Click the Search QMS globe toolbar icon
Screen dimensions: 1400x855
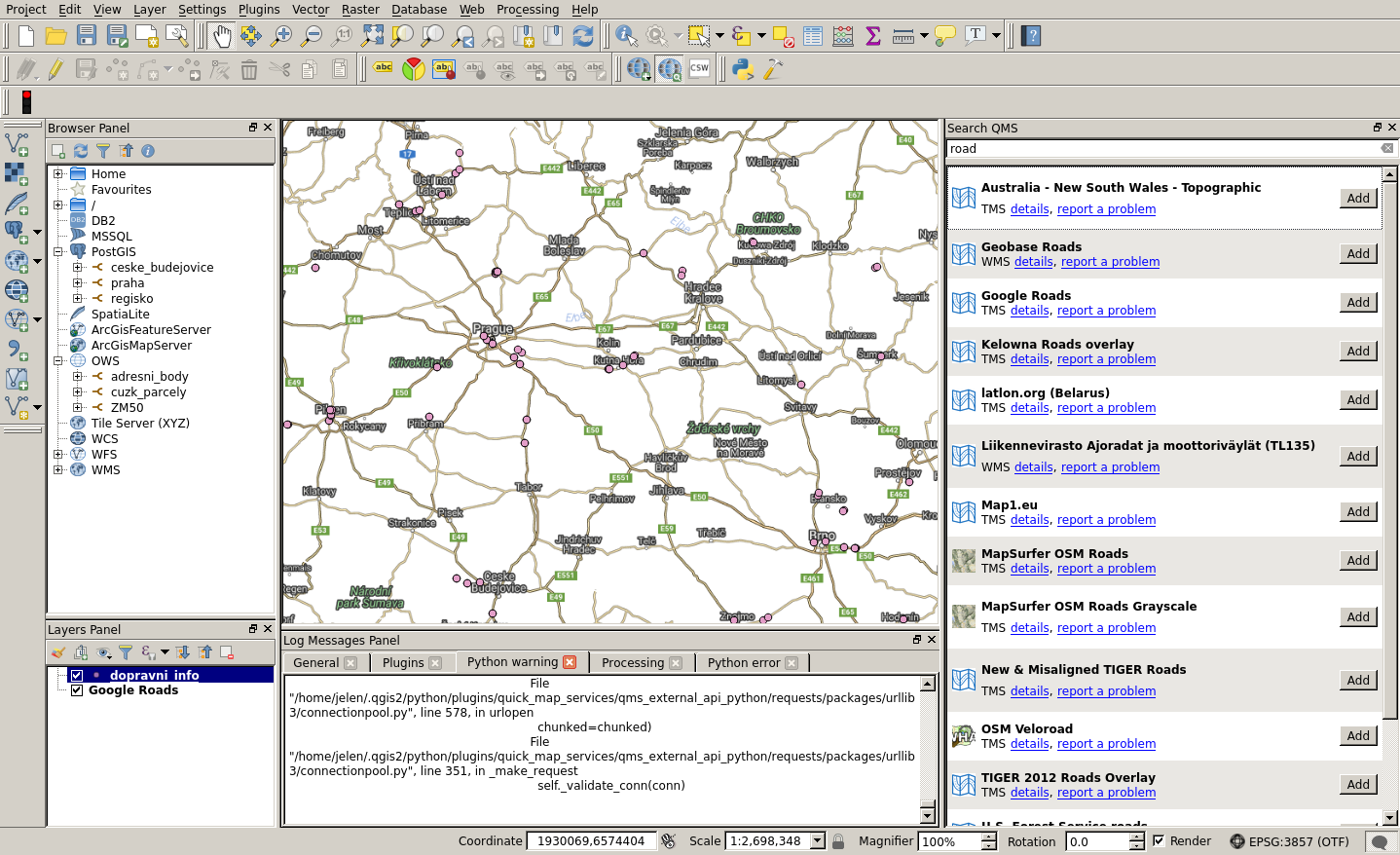click(669, 69)
